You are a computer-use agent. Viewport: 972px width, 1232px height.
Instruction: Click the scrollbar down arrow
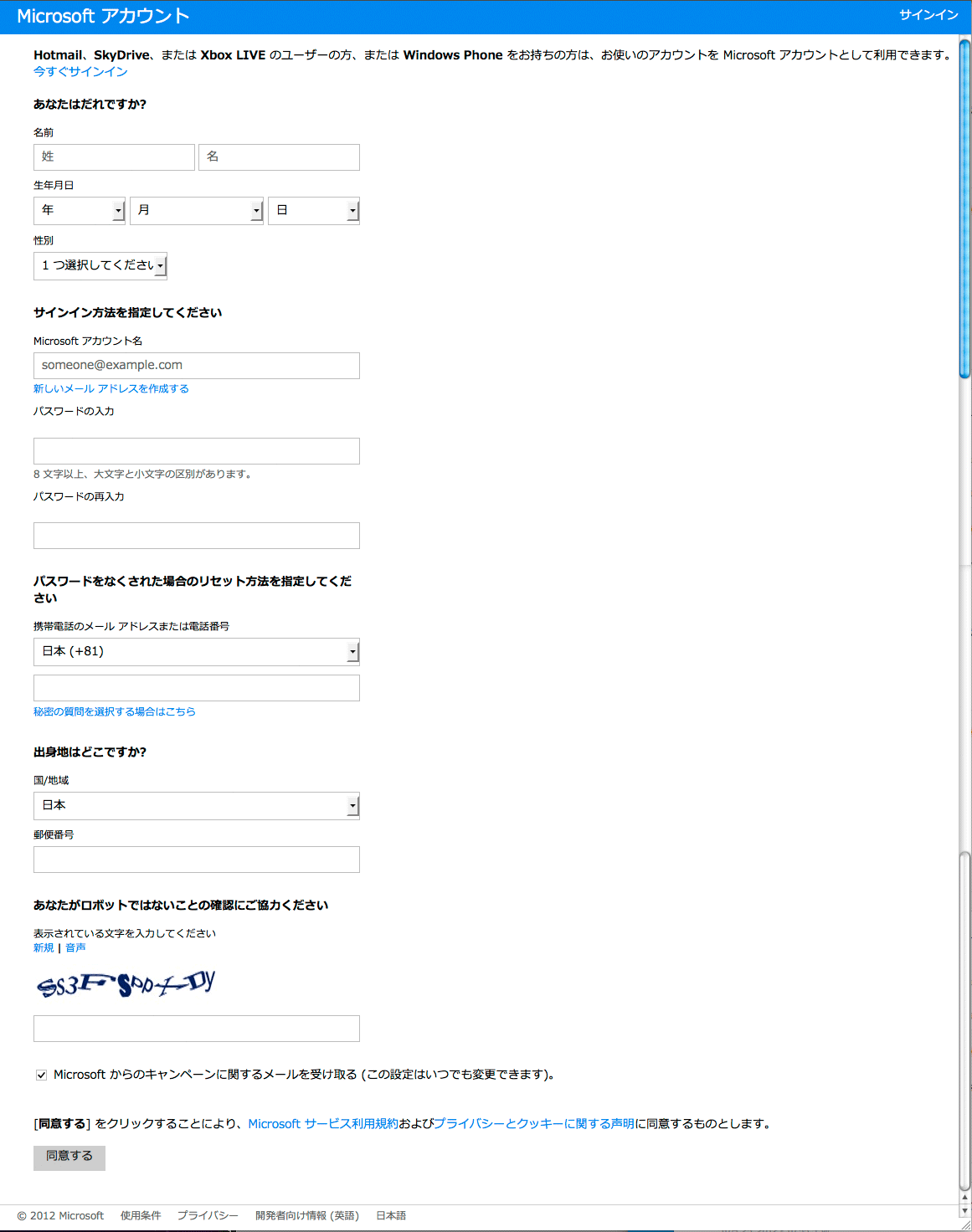tap(965, 1211)
